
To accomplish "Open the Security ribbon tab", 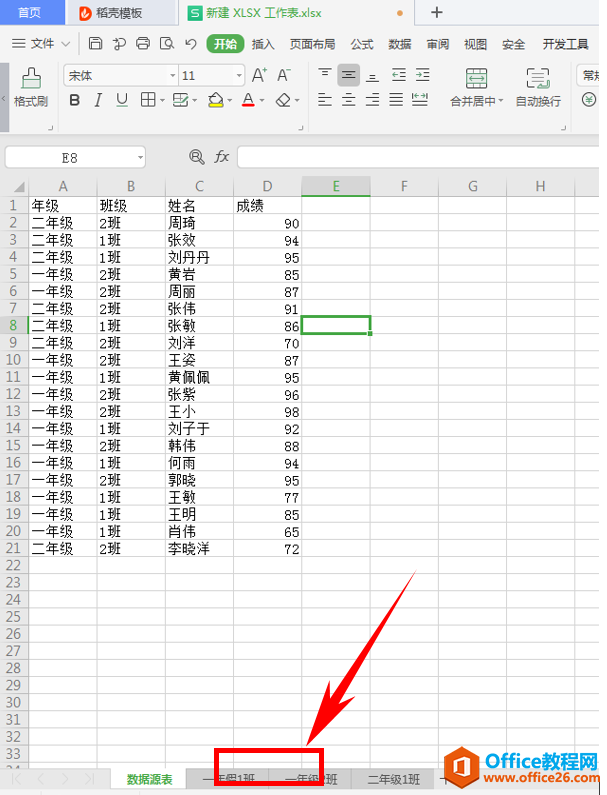I will tap(513, 44).
